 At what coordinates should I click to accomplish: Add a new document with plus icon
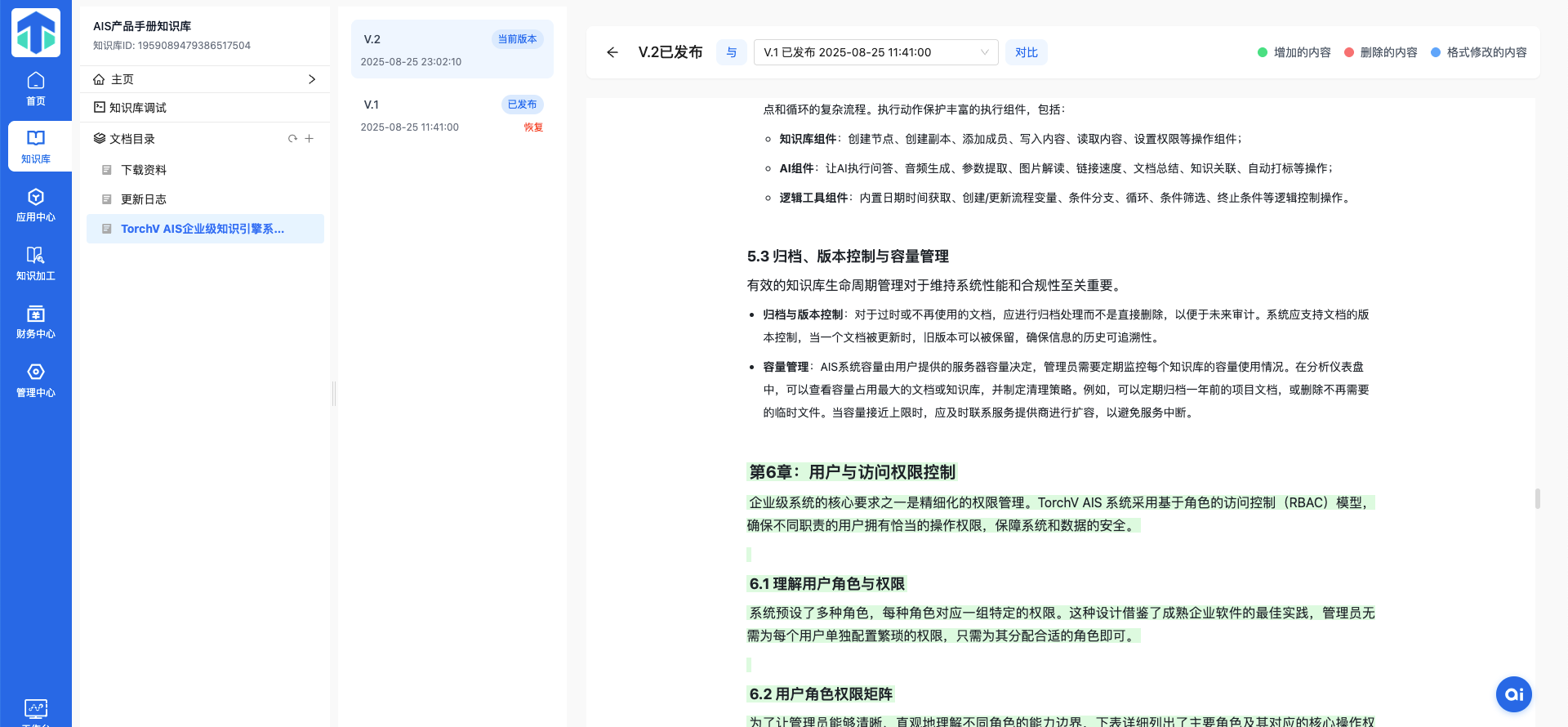(310, 139)
